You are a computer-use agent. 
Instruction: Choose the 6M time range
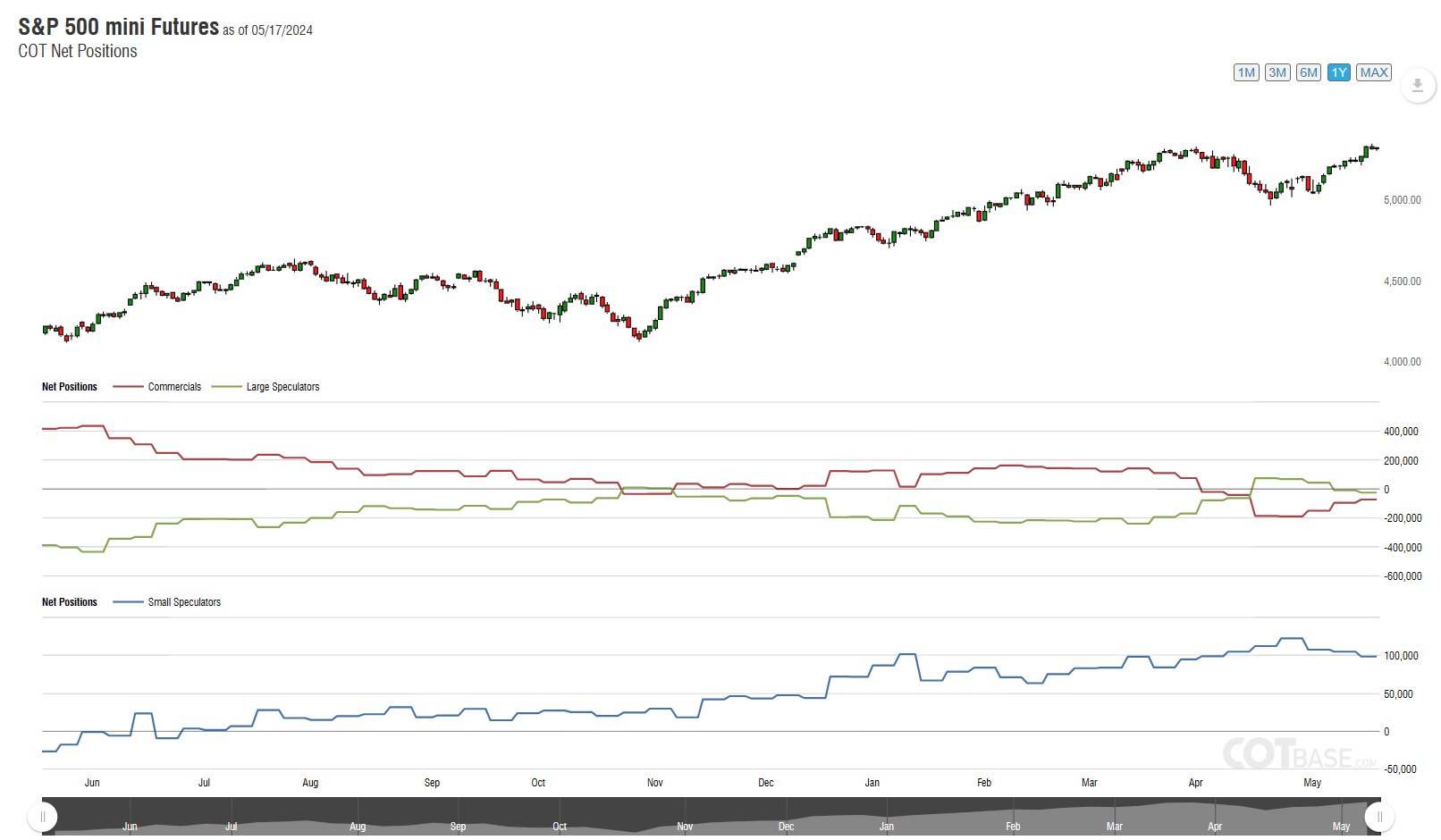[x=1309, y=72]
